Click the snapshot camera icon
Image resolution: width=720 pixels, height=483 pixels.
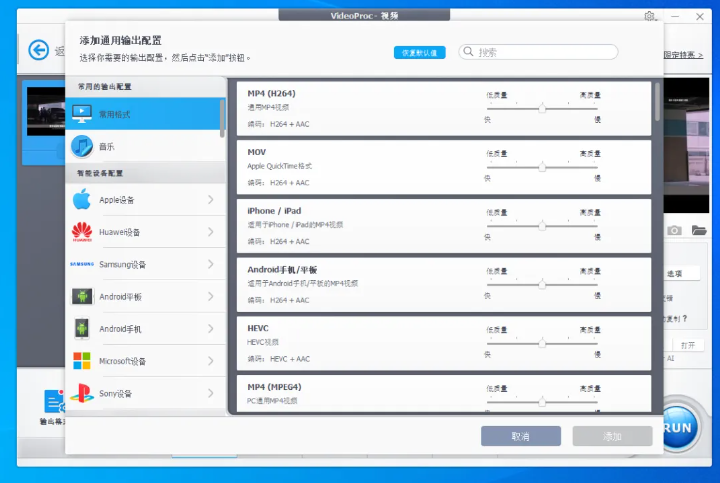(674, 230)
